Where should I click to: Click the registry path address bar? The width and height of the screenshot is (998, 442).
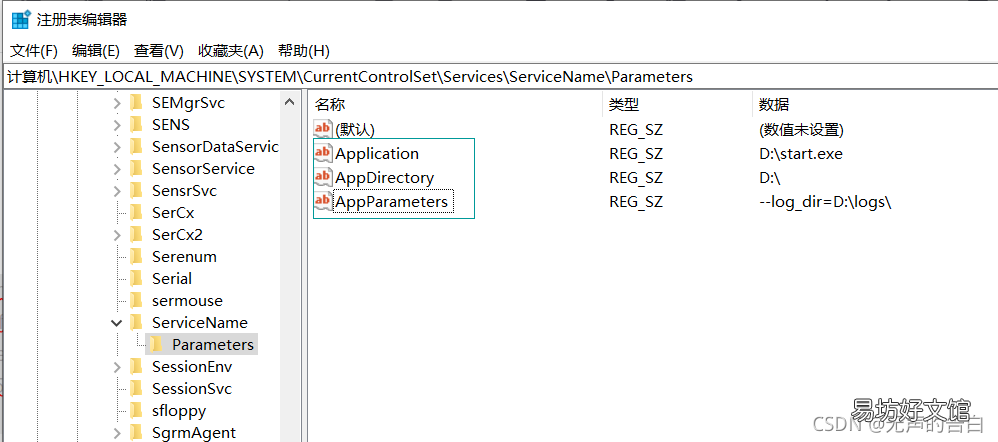[499, 77]
